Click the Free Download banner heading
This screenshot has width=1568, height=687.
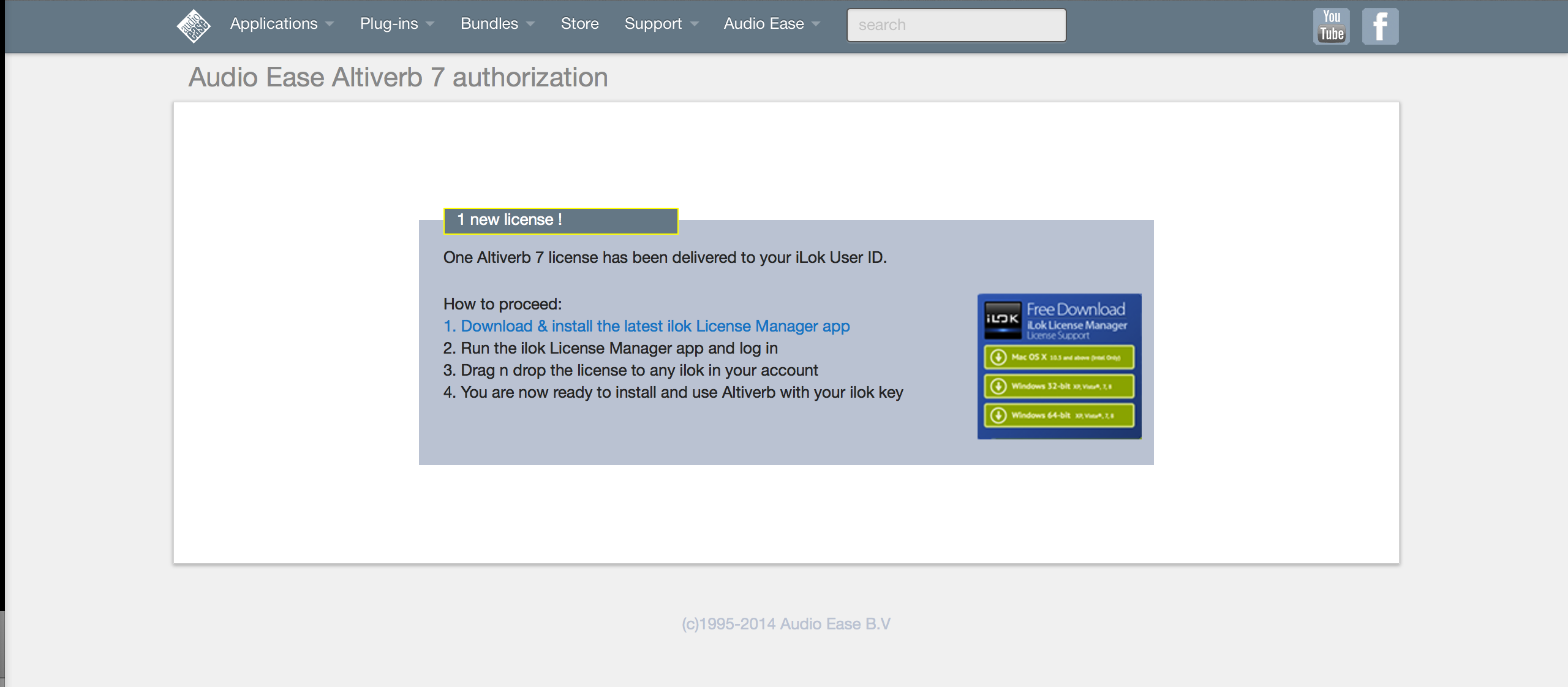(x=1076, y=309)
